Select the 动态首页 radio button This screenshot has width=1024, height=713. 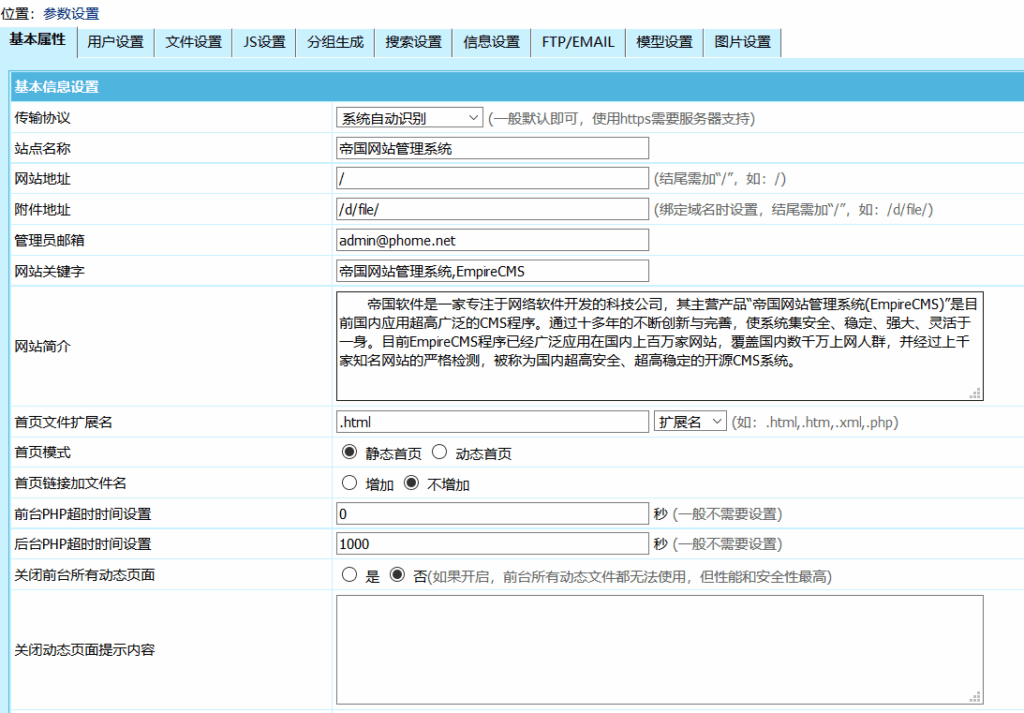click(x=439, y=453)
